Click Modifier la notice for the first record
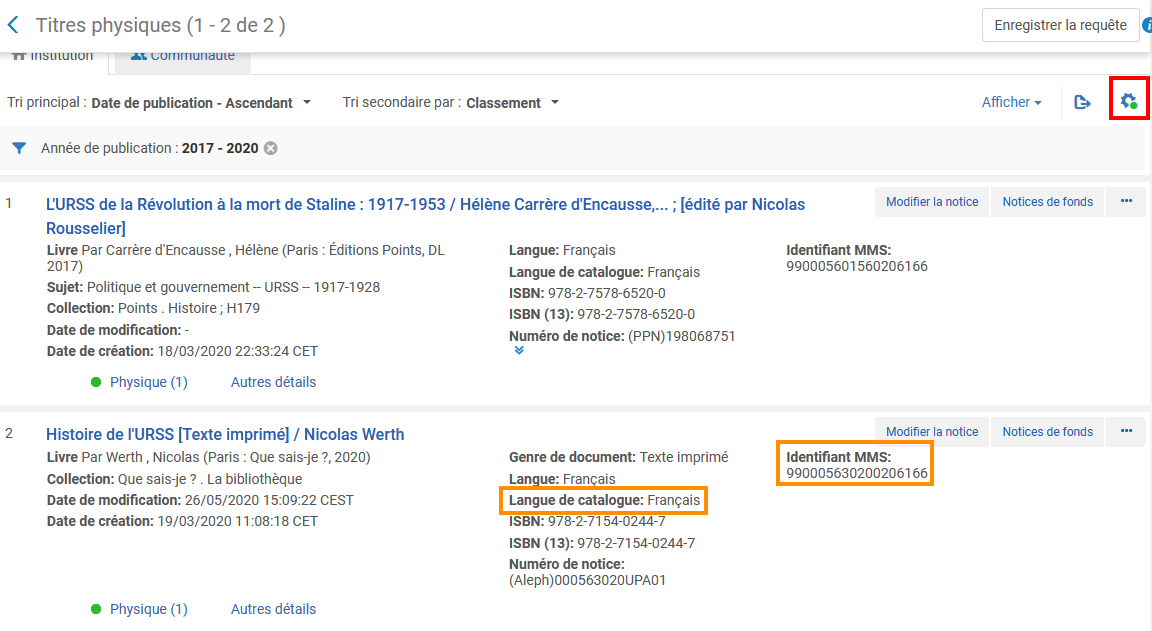The height and width of the screenshot is (631, 1152). [x=931, y=202]
